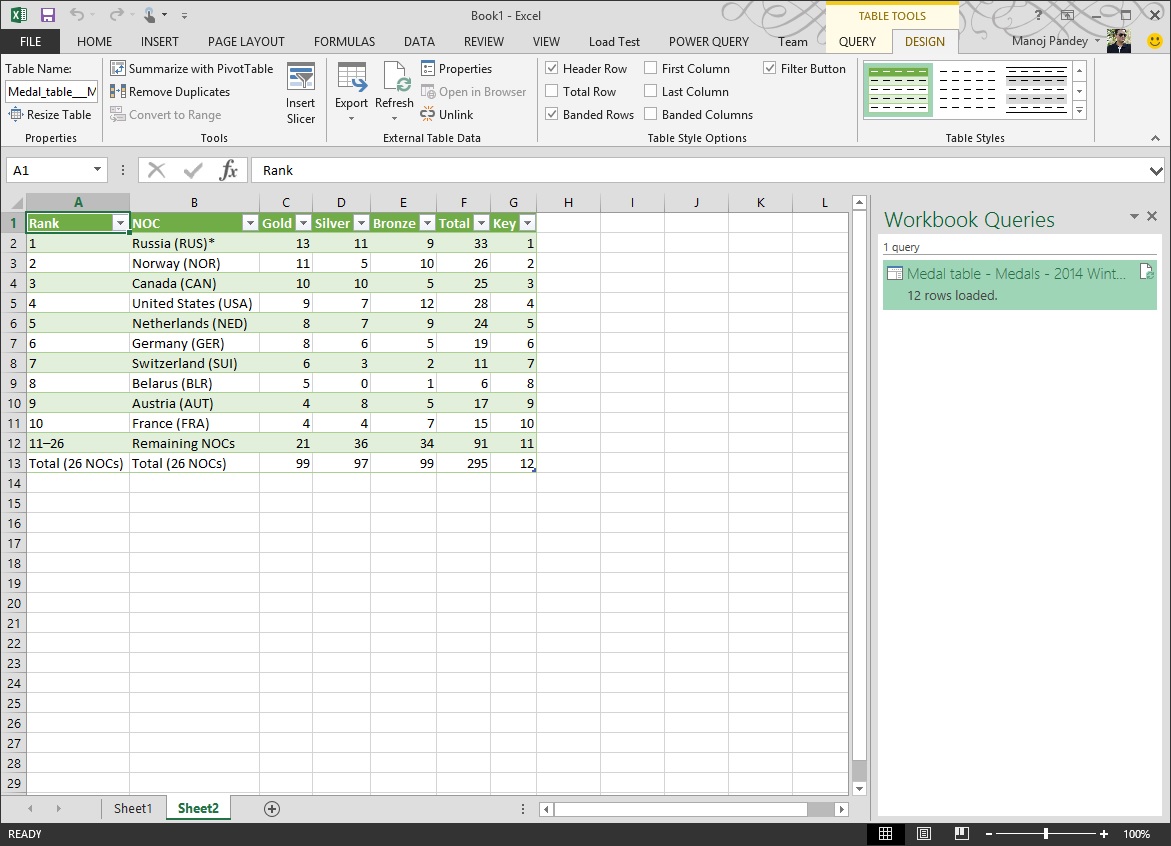Click the Resize Table button
Viewport: 1171px width, 846px height.
(51, 114)
